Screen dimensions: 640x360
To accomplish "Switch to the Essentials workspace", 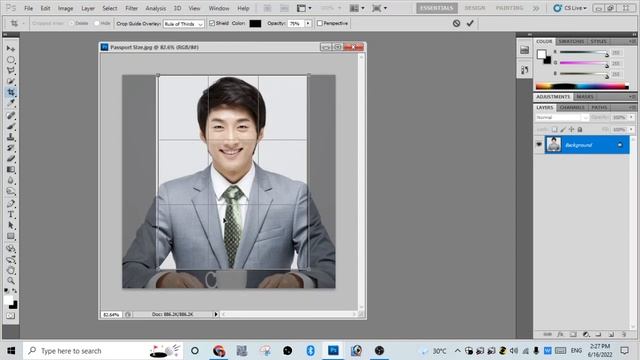I will point(437,8).
